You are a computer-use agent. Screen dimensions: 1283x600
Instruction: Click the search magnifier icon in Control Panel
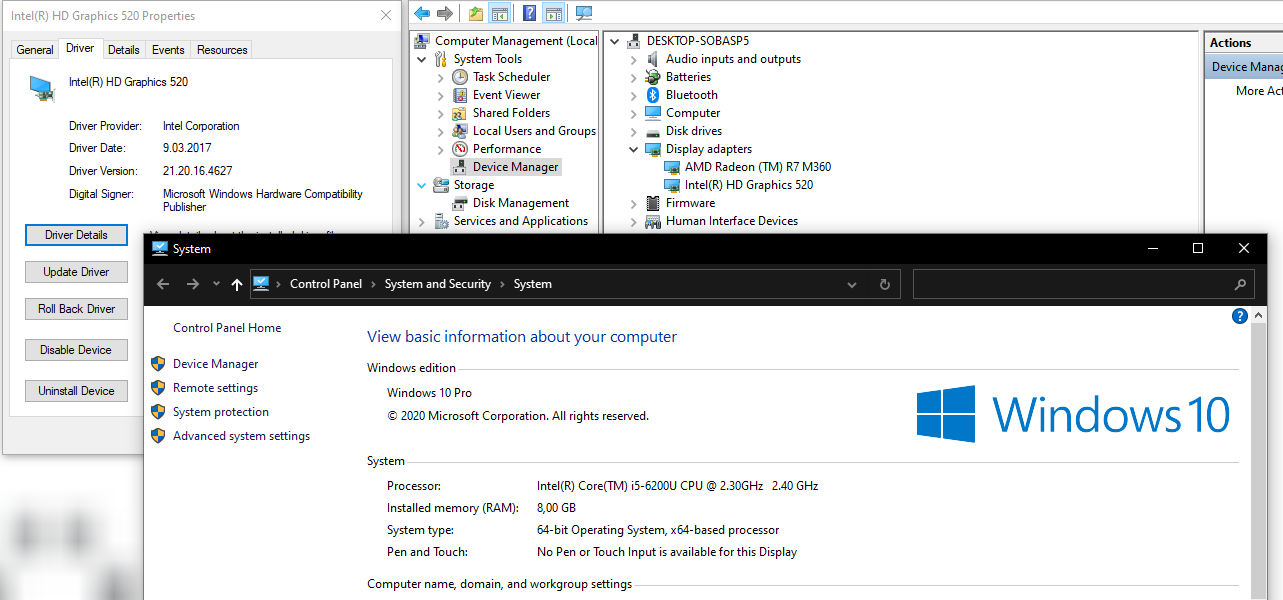[1240, 284]
